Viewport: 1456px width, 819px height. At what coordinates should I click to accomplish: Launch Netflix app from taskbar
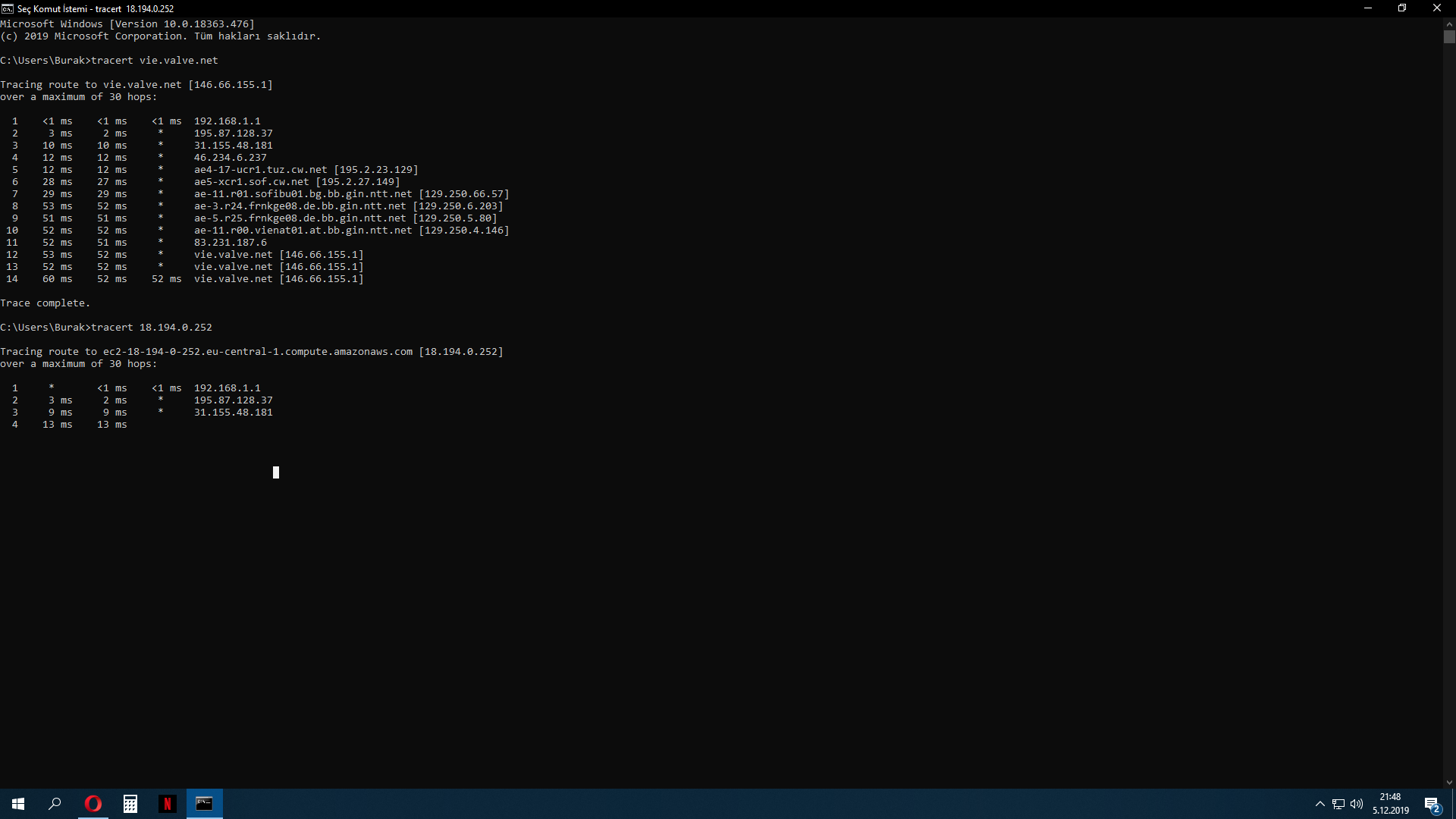tap(168, 804)
